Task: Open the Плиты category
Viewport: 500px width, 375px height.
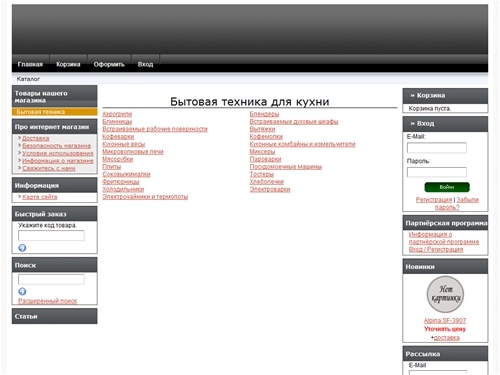Action: [x=112, y=167]
